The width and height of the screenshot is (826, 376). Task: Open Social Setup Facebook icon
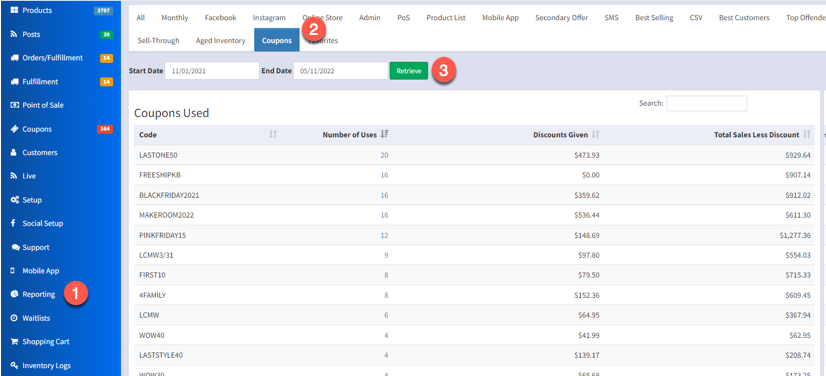[x=13, y=223]
